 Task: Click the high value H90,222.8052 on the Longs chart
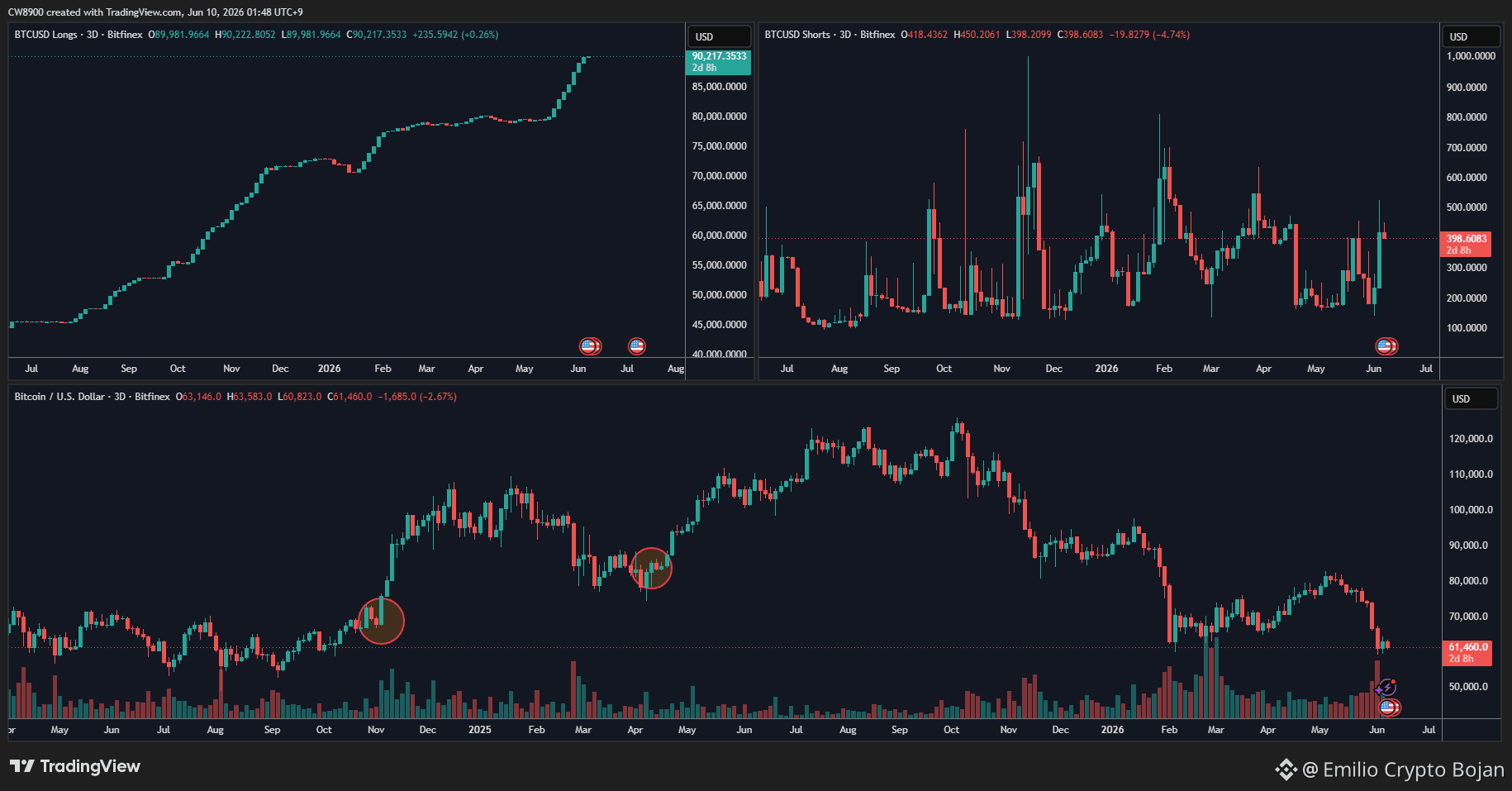(245, 35)
